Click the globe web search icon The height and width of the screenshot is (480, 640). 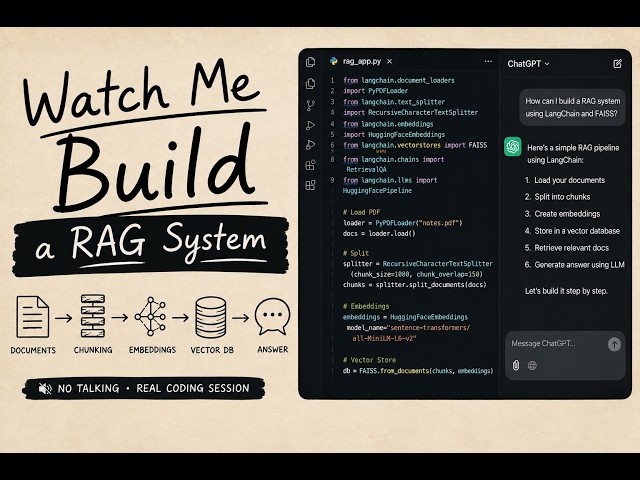click(532, 365)
